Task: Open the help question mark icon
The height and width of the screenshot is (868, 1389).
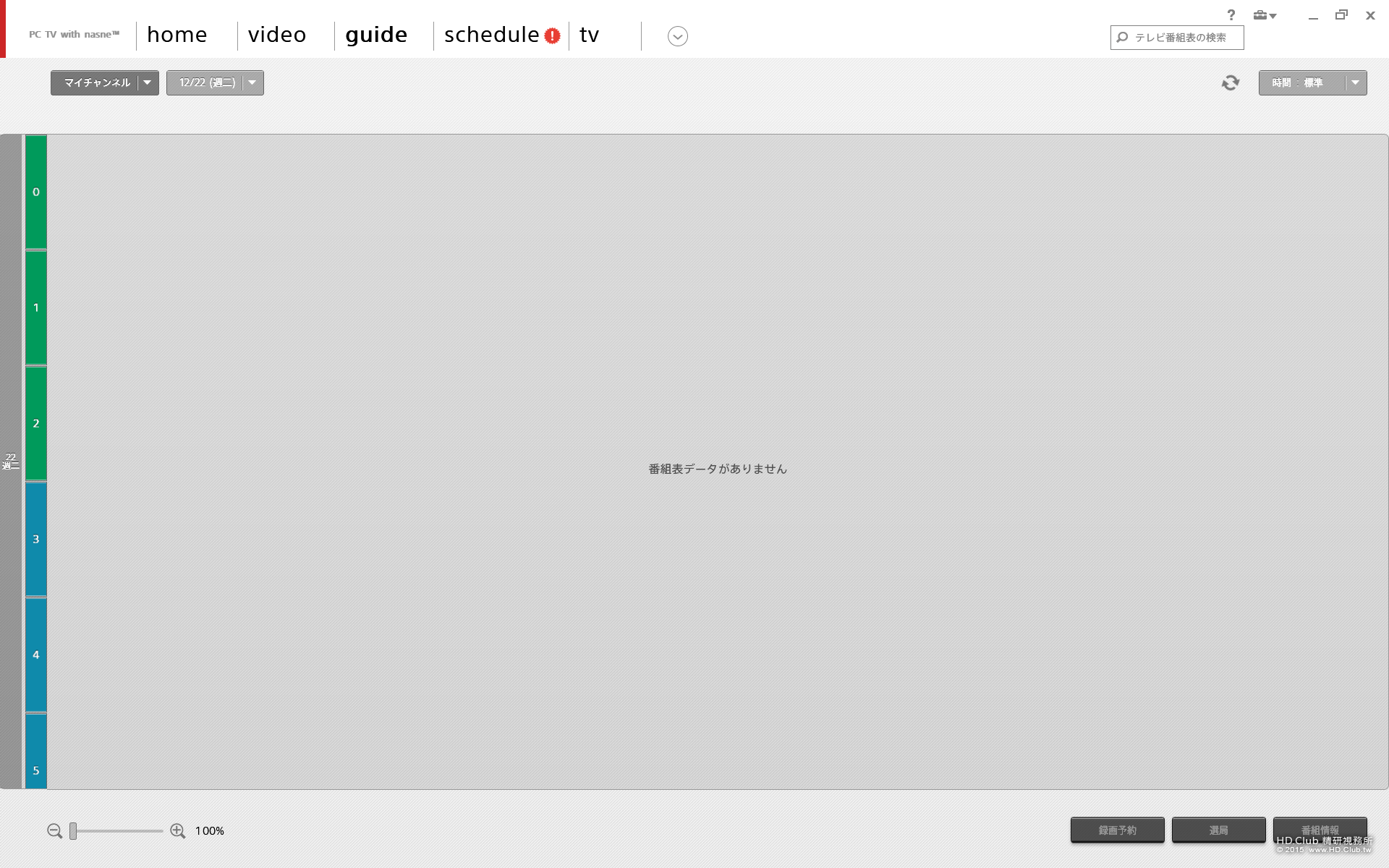Action: click(1231, 15)
